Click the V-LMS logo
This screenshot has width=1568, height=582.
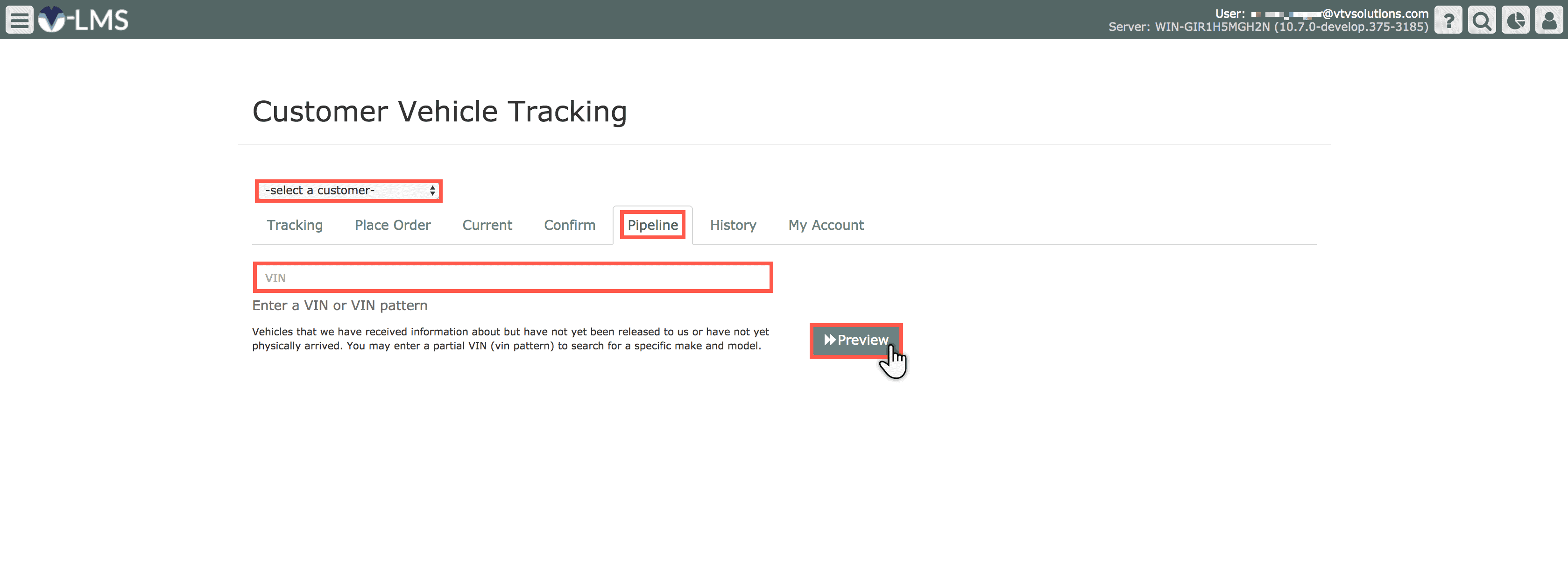point(84,20)
